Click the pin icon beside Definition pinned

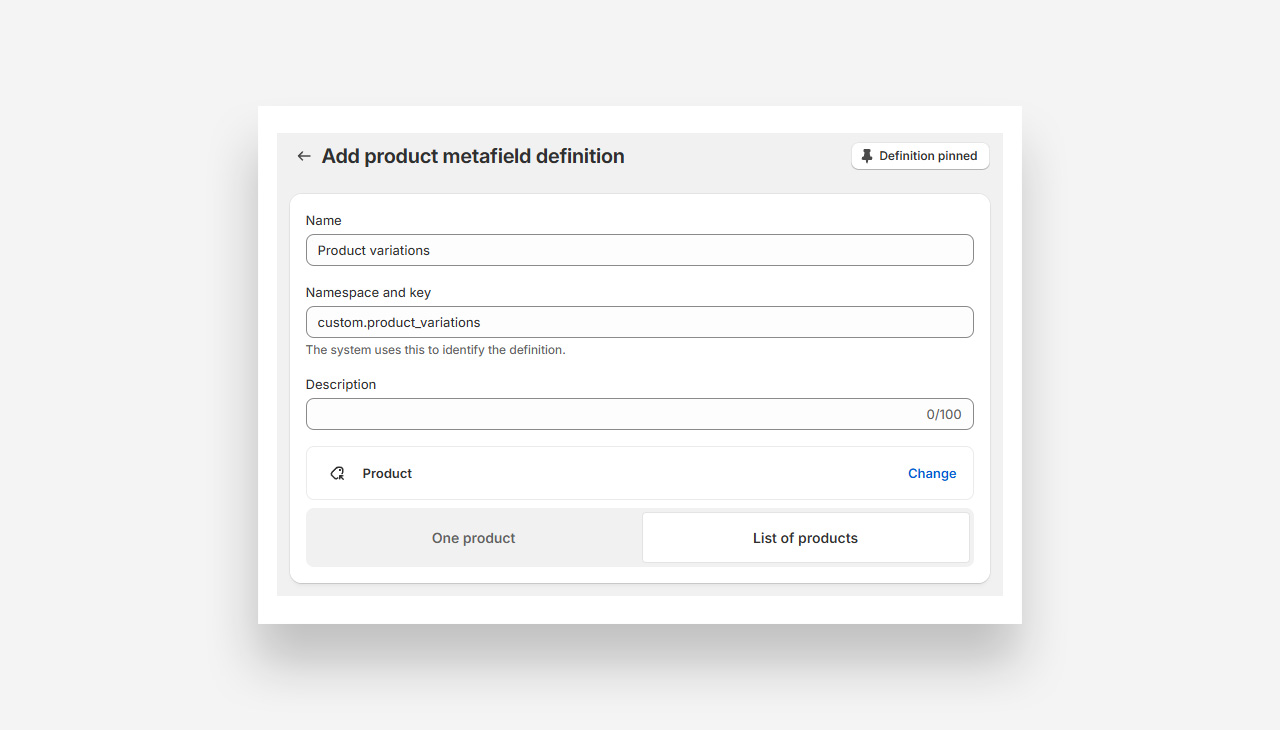[867, 156]
